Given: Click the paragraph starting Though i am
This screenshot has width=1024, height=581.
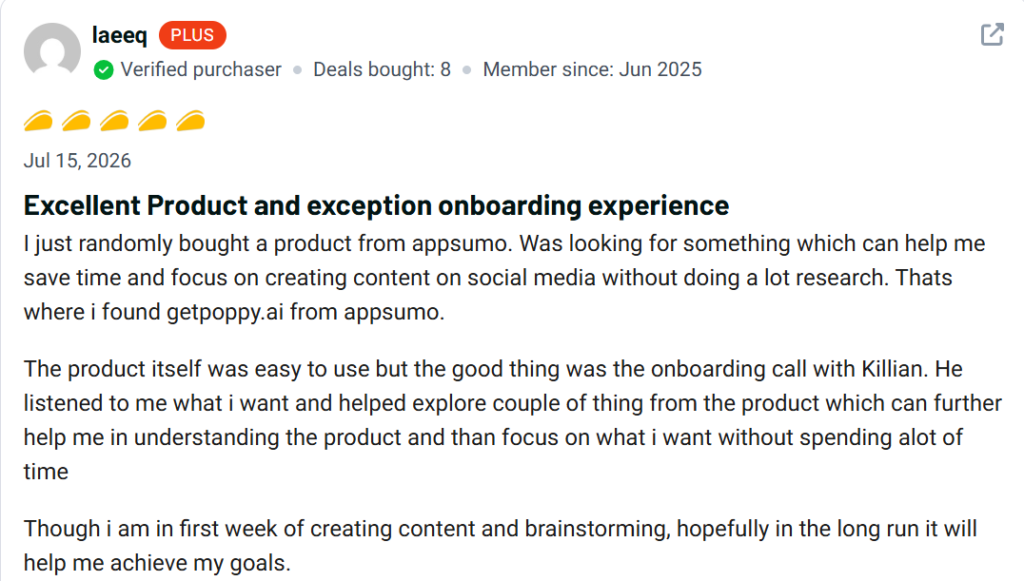Looking at the screenshot, I should click(x=500, y=545).
